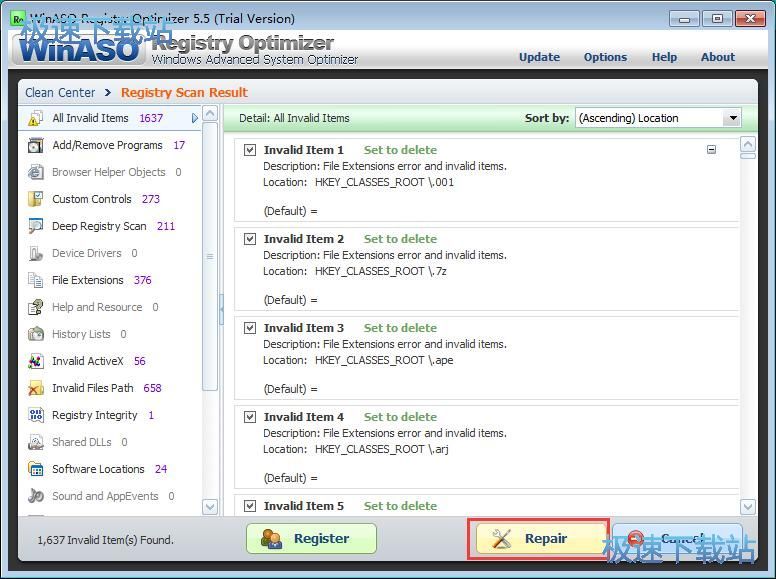Click the WinASO title bar app icon

click(18, 19)
